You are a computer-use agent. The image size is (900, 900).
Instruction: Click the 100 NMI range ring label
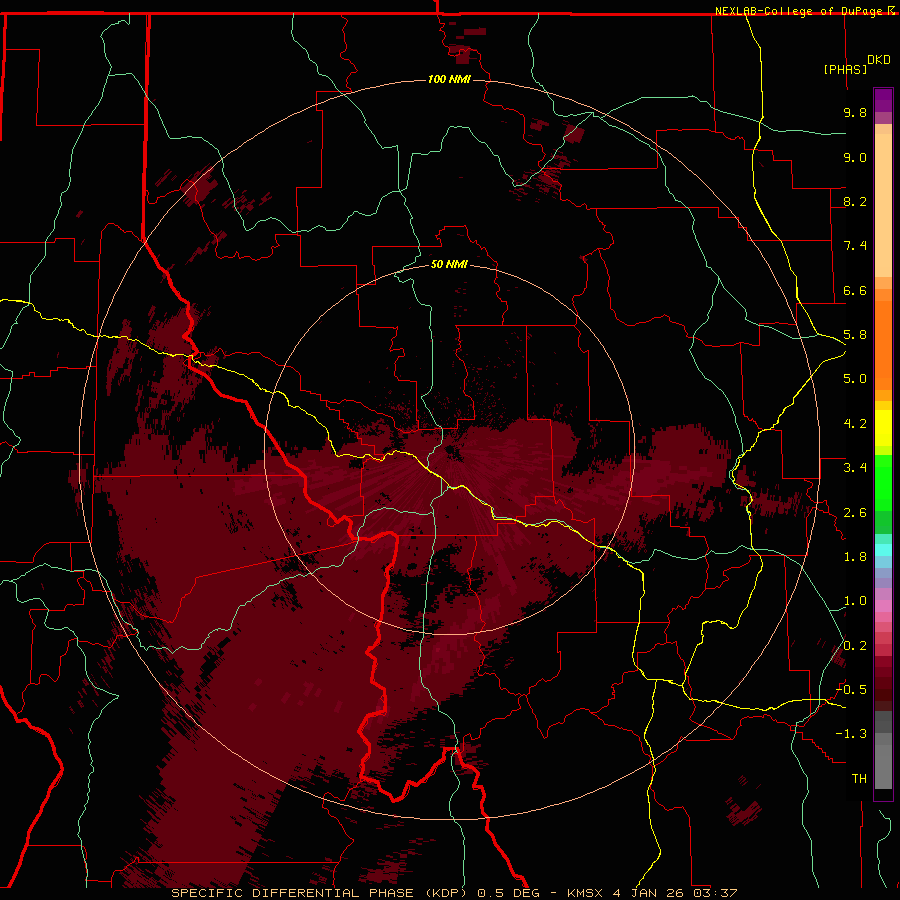[x=449, y=79]
